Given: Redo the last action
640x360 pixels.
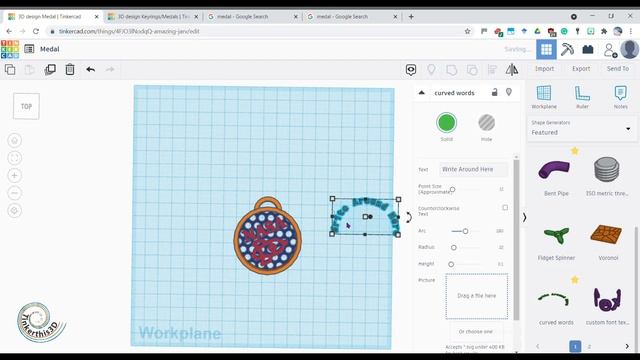Looking at the screenshot, I should pyautogui.click(x=110, y=69).
